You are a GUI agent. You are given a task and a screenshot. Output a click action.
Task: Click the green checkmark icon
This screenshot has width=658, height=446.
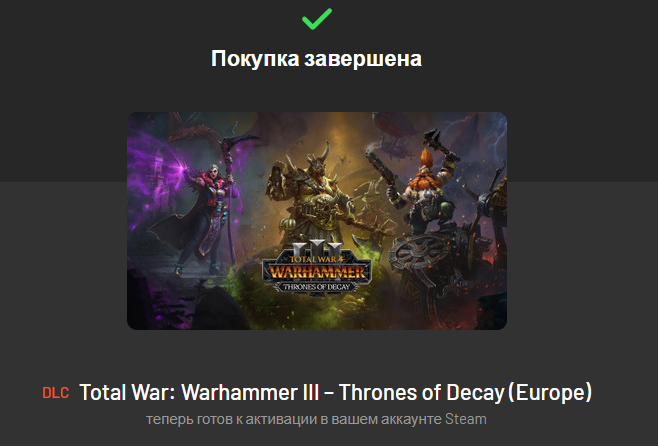(x=317, y=19)
